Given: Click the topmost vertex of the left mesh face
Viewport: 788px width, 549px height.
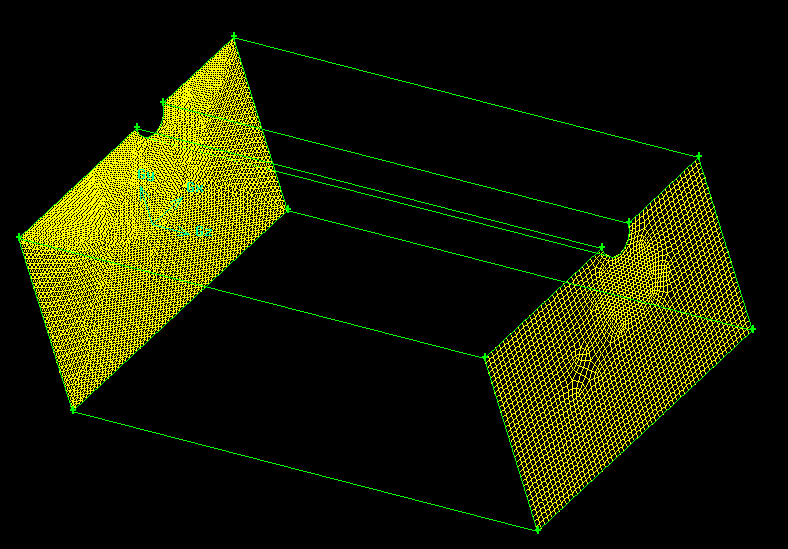Looking at the screenshot, I should point(234,37).
